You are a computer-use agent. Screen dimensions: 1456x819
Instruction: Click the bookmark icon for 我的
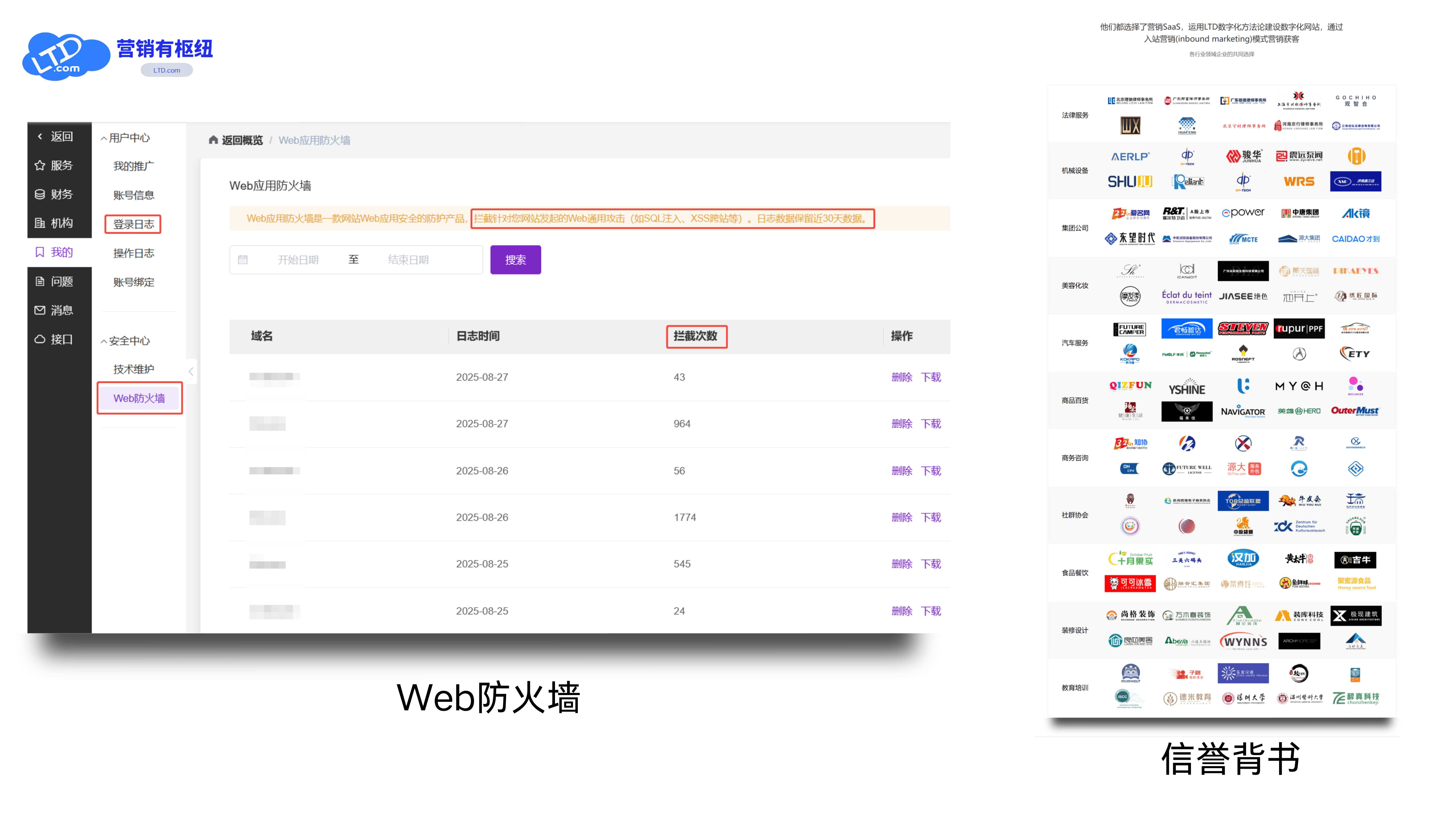pyautogui.click(x=40, y=252)
